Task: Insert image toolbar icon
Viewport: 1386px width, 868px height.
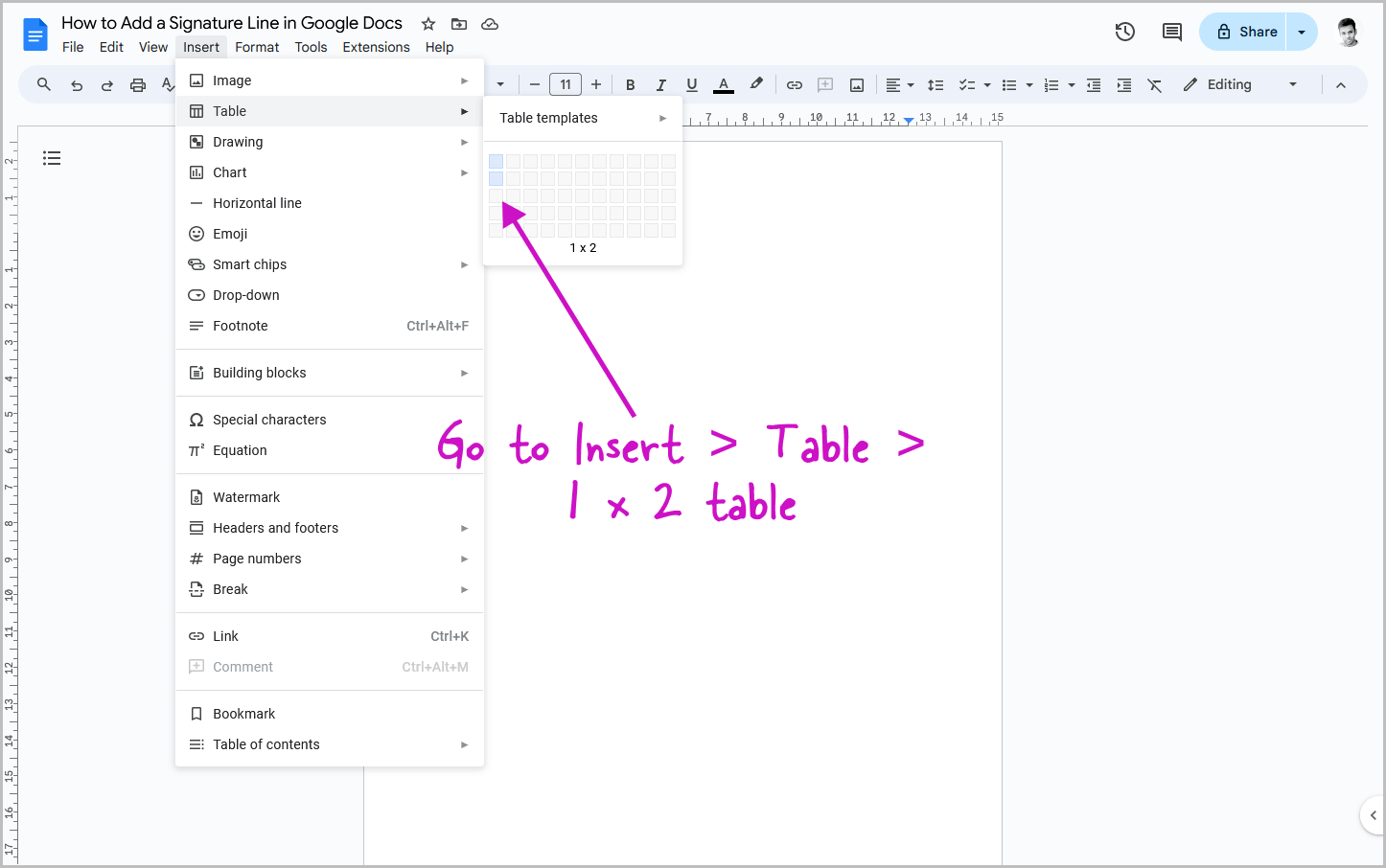Action: tap(857, 84)
